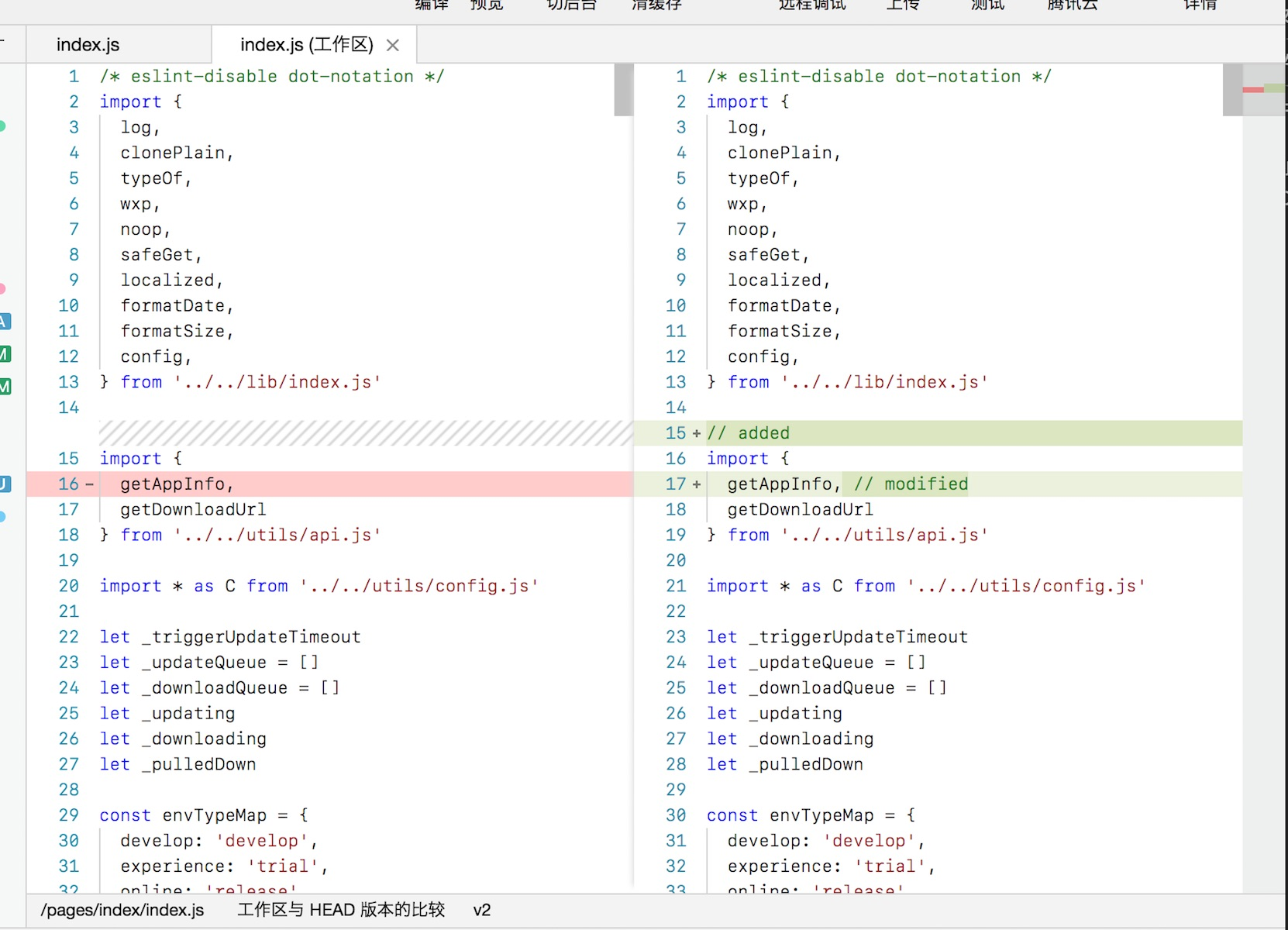This screenshot has height=930, width=1288.
Task: Click the lower green M status badge
Action: [4, 386]
